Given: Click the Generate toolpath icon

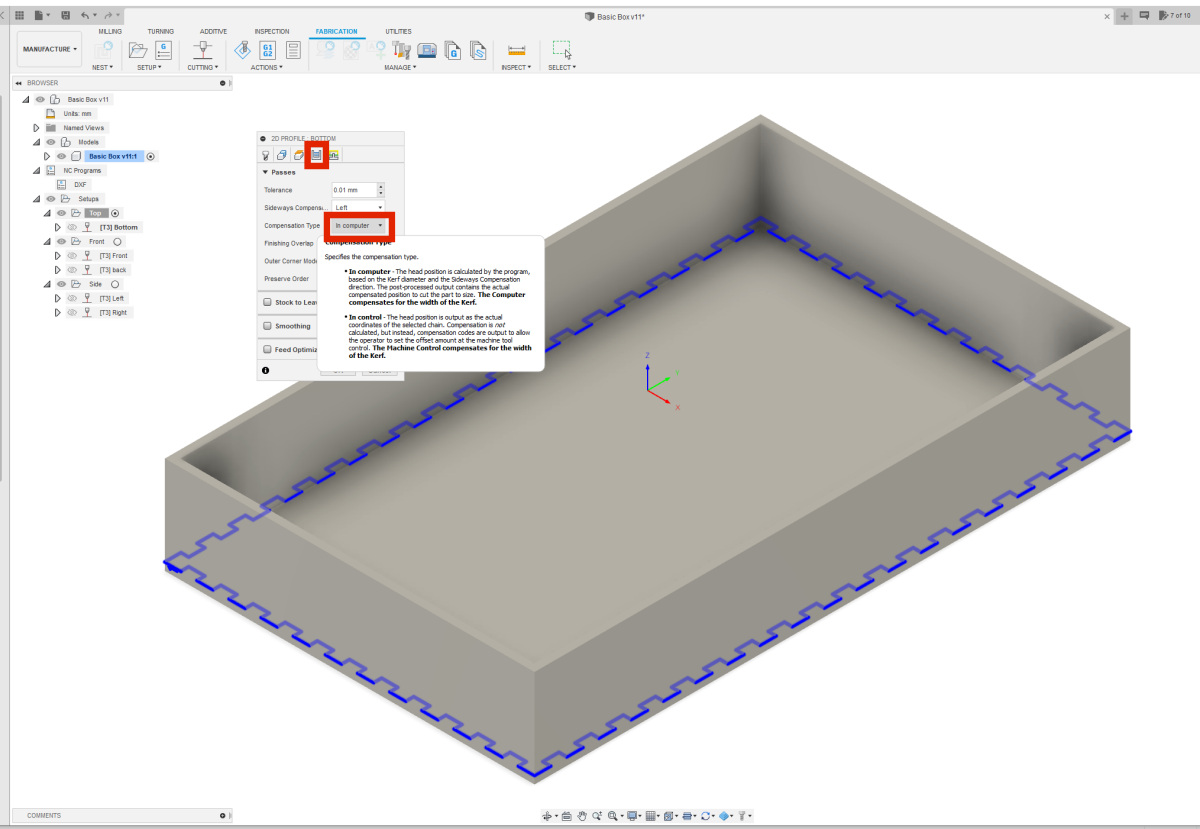Looking at the screenshot, I should 242,50.
